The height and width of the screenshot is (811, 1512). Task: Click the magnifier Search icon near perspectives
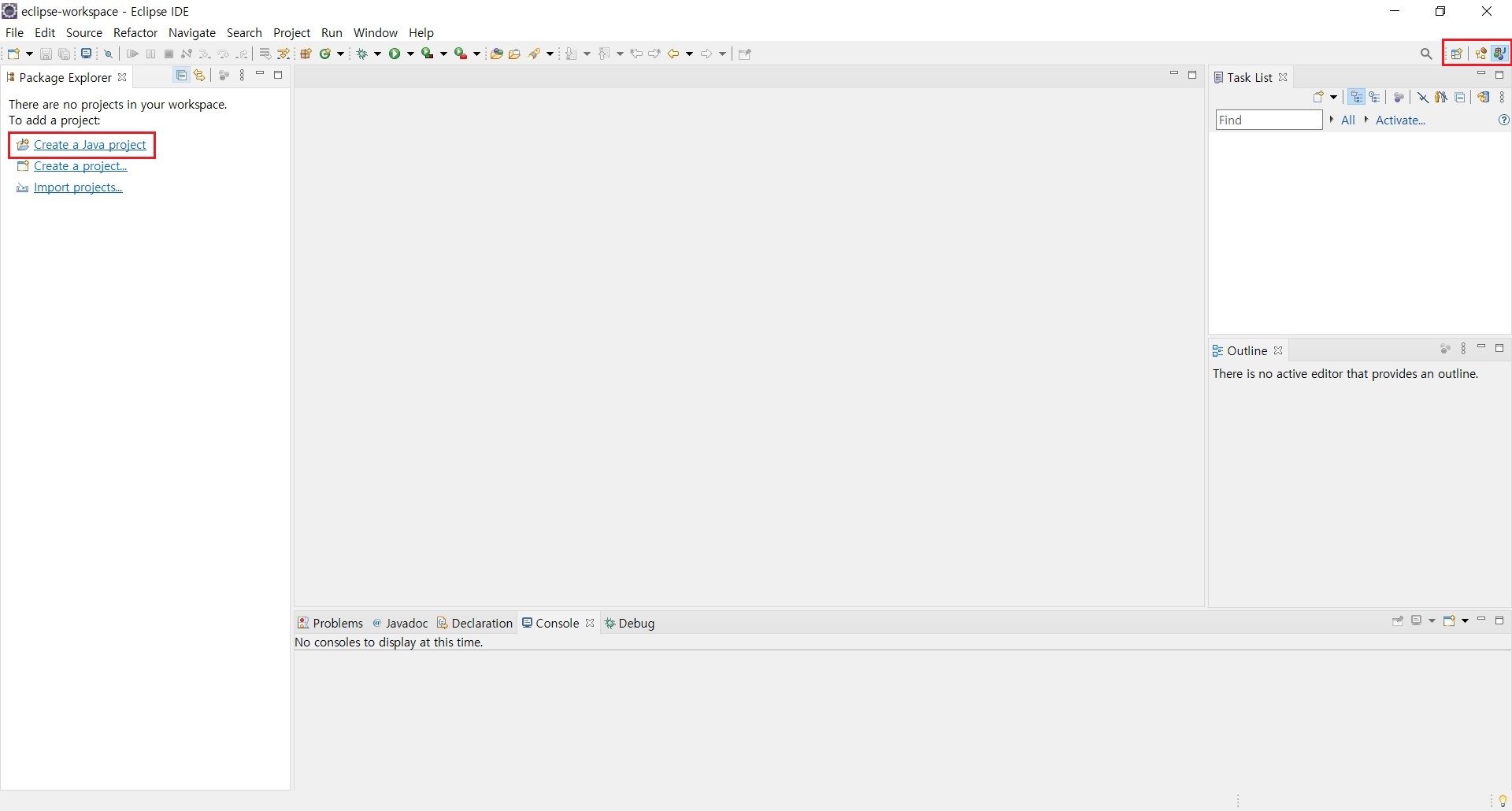[1425, 54]
